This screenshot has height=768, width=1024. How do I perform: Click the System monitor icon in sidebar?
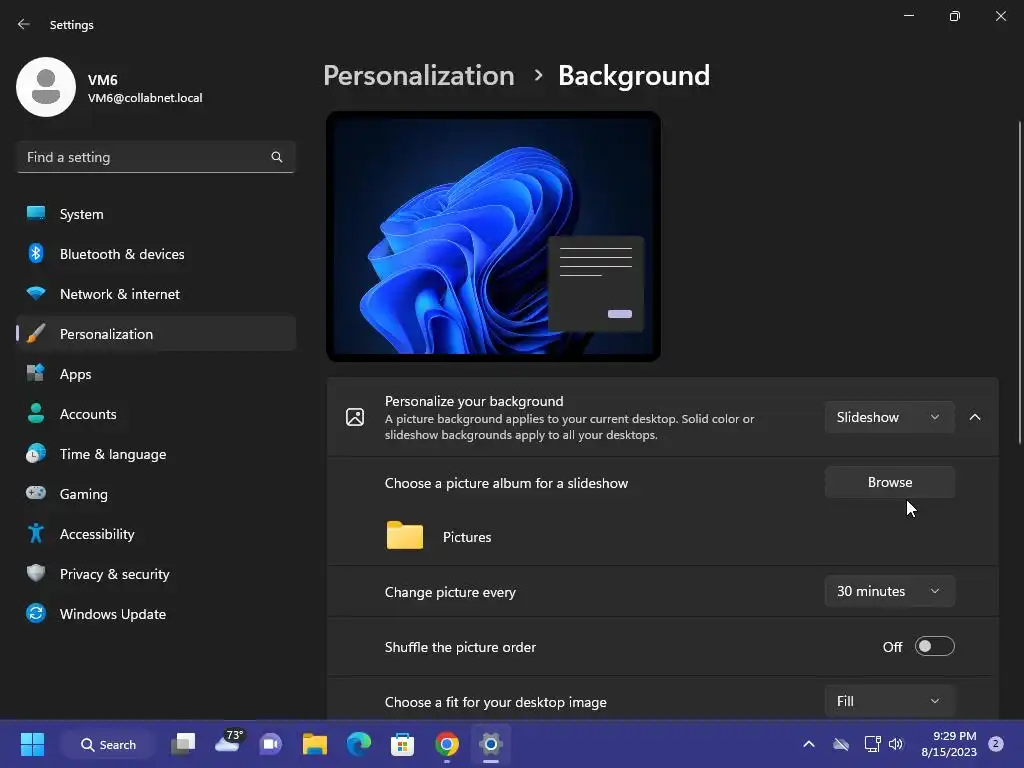pos(36,214)
